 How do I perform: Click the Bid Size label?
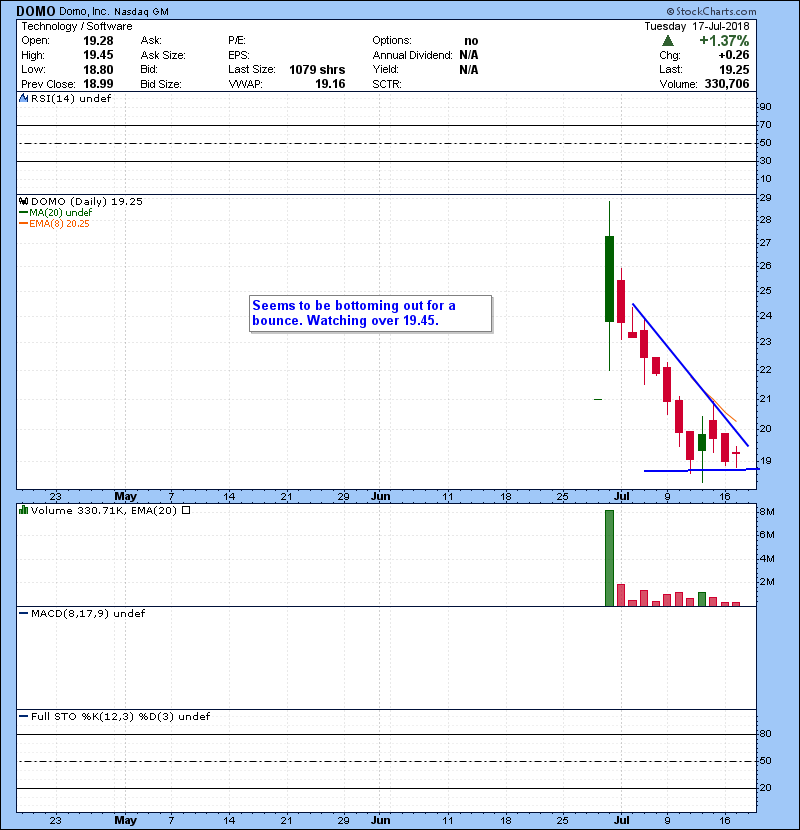[161, 84]
